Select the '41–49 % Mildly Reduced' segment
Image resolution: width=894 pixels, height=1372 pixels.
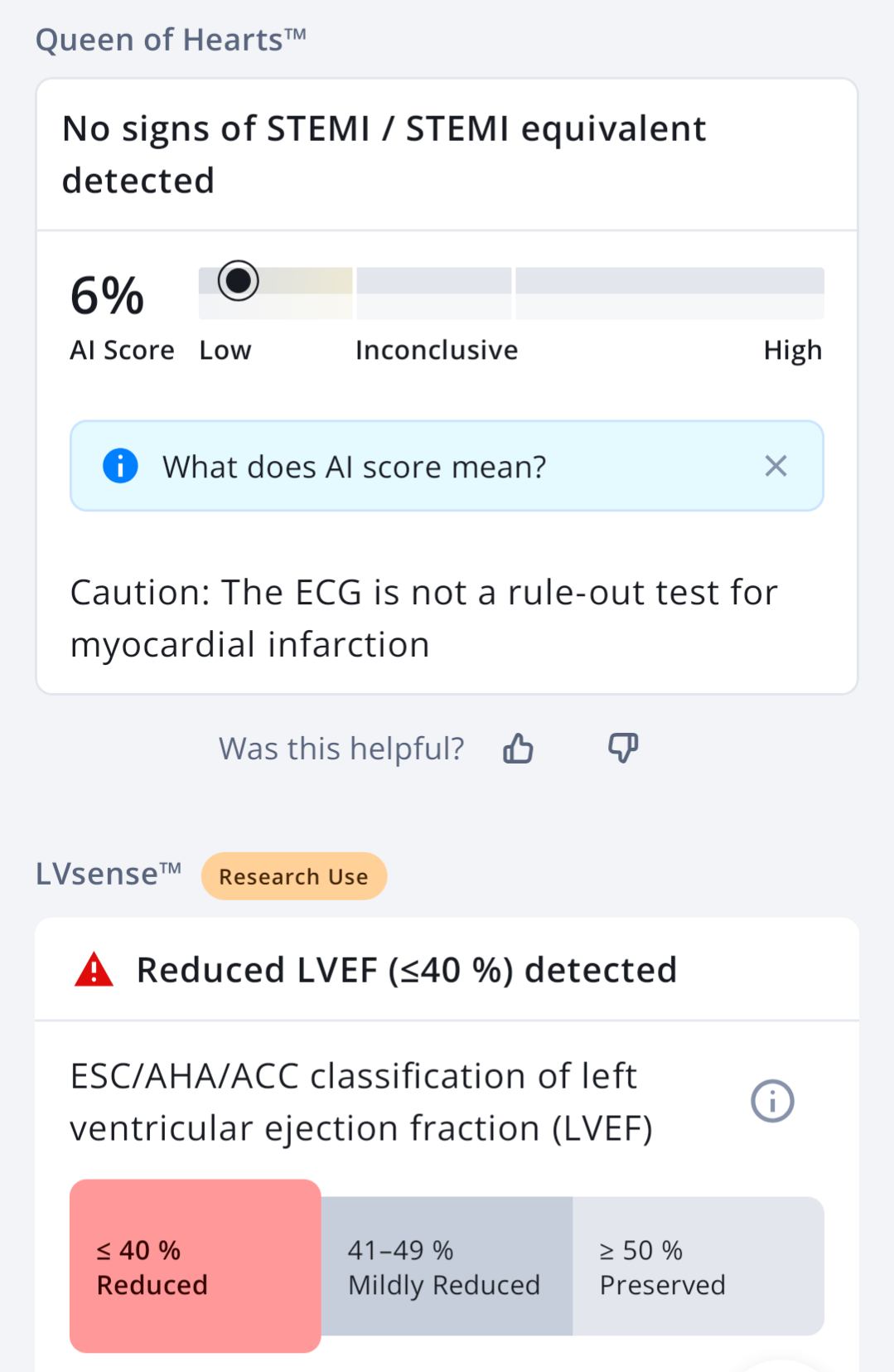(x=447, y=1266)
